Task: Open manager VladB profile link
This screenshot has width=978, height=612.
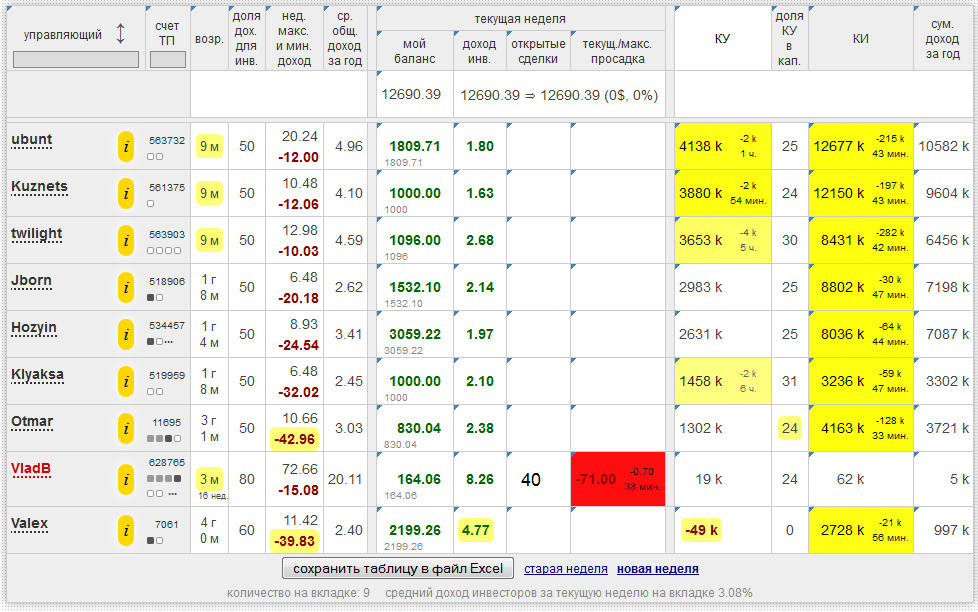Action: click(31, 469)
